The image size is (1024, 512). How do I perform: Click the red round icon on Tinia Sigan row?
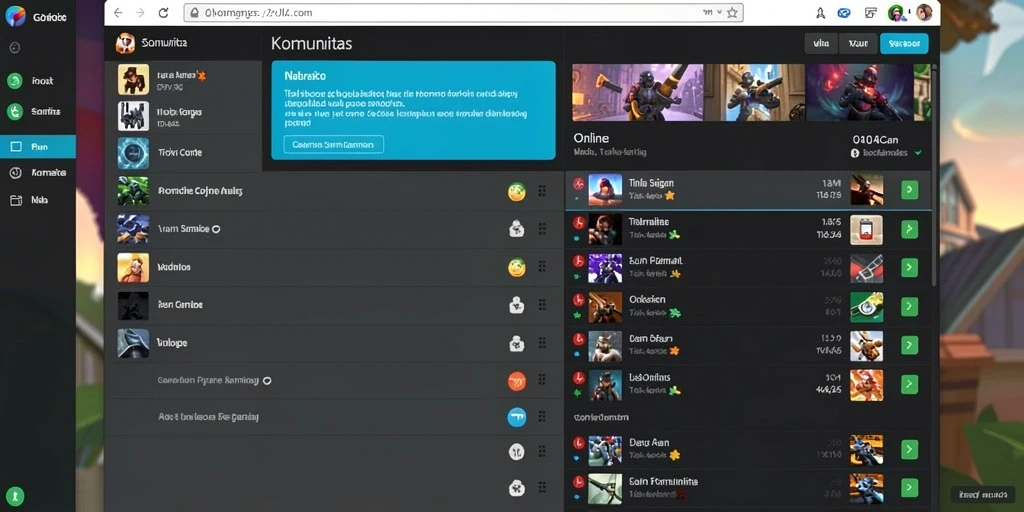pyautogui.click(x=578, y=184)
